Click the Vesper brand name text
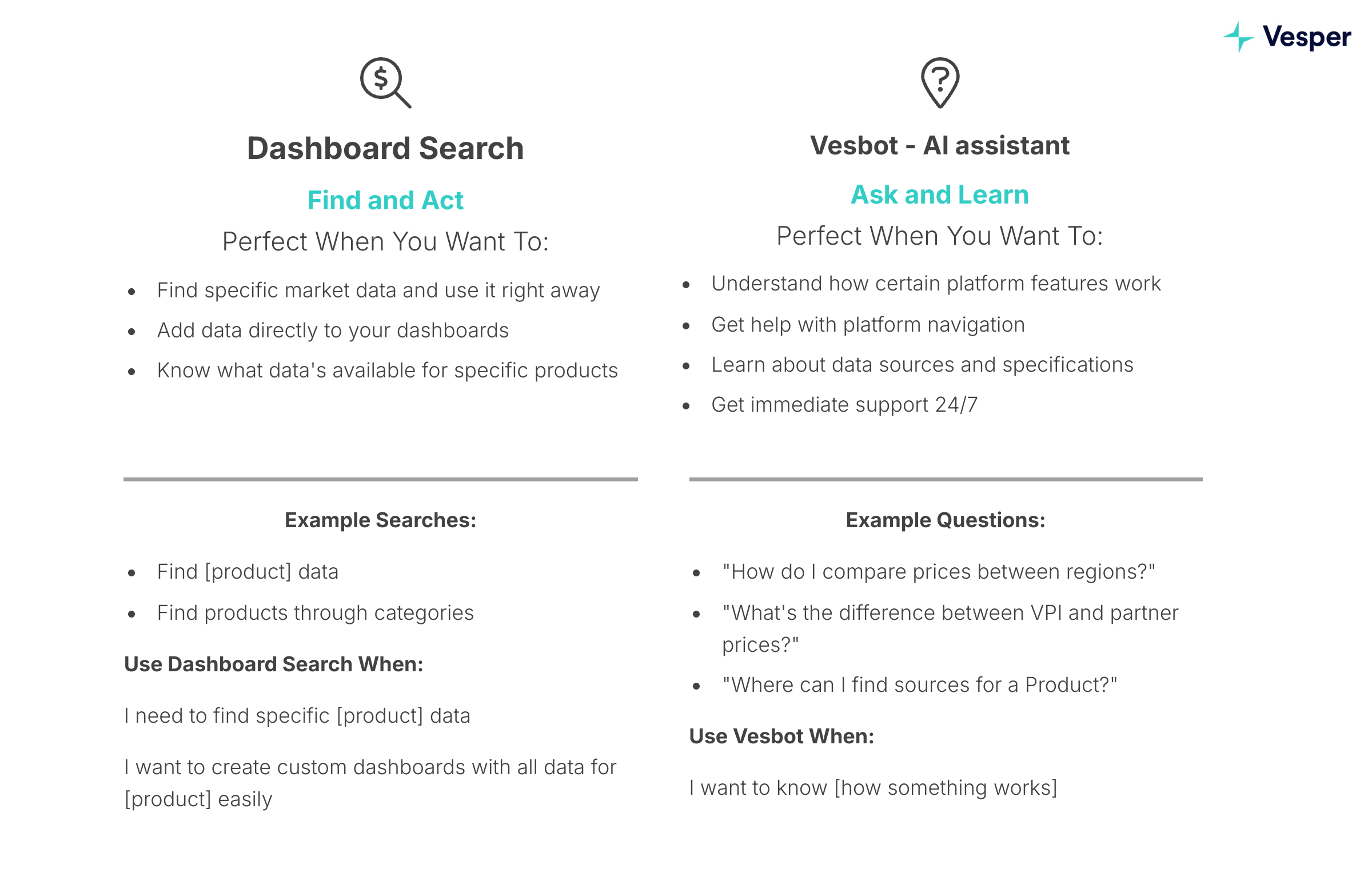 click(x=1306, y=38)
